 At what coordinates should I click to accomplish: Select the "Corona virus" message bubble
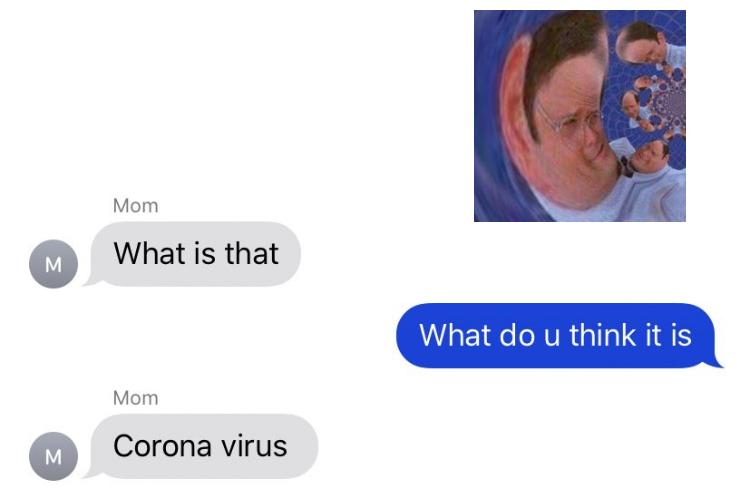click(201, 446)
